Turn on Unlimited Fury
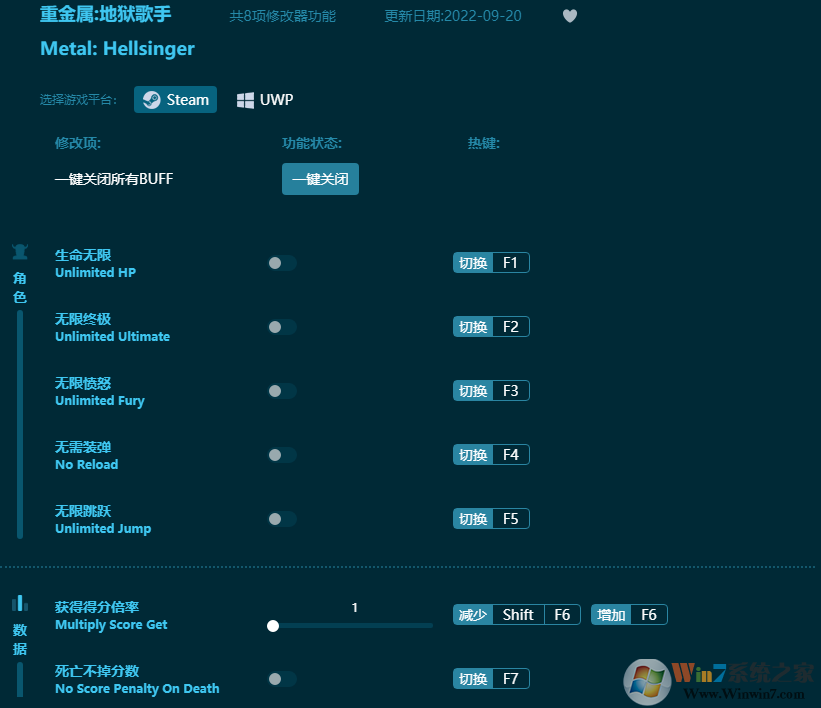 pos(282,391)
